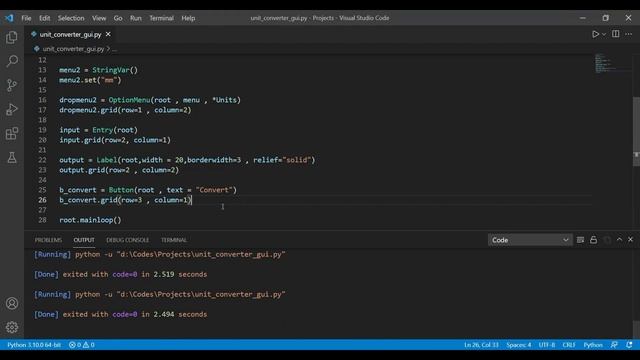640x360 pixels.
Task: Click the 2.519 seconds exit message
Action: [x=120, y=274]
